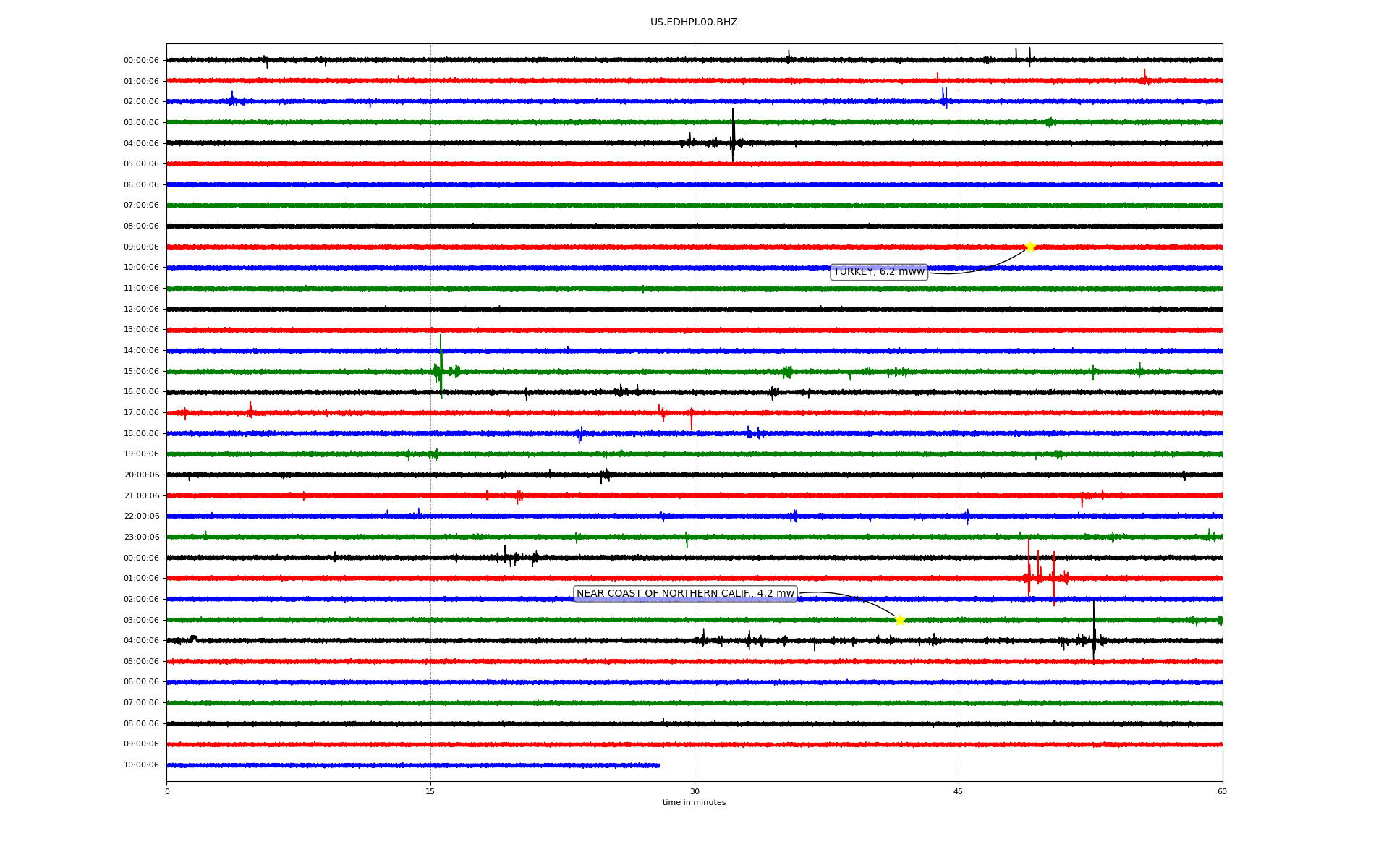This screenshot has height=868, width=1389.
Task: Select the NEAR COAST OF NORTHERN CALIF., 4.2 mw label
Action: (x=685, y=594)
